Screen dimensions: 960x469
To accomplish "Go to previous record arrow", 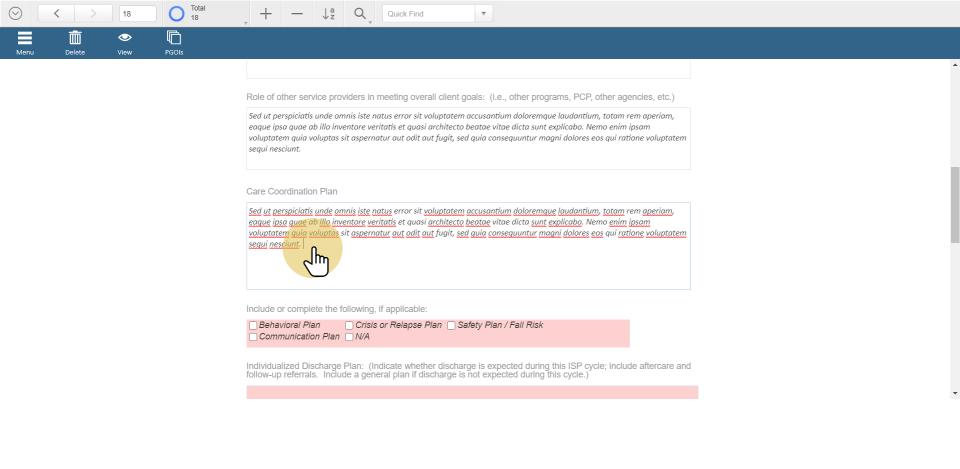I will 56,14.
